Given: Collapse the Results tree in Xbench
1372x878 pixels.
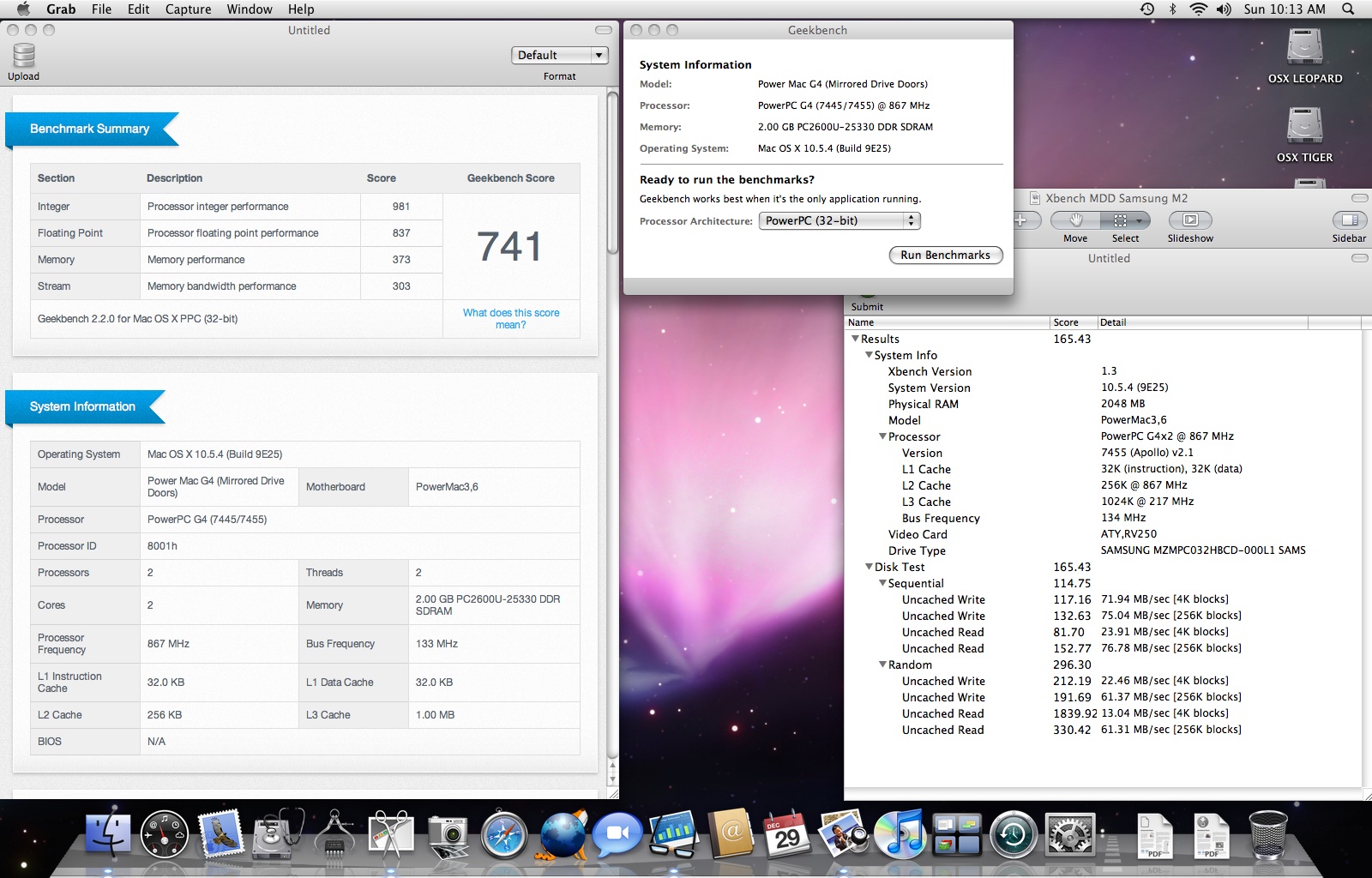Looking at the screenshot, I should click(x=855, y=339).
